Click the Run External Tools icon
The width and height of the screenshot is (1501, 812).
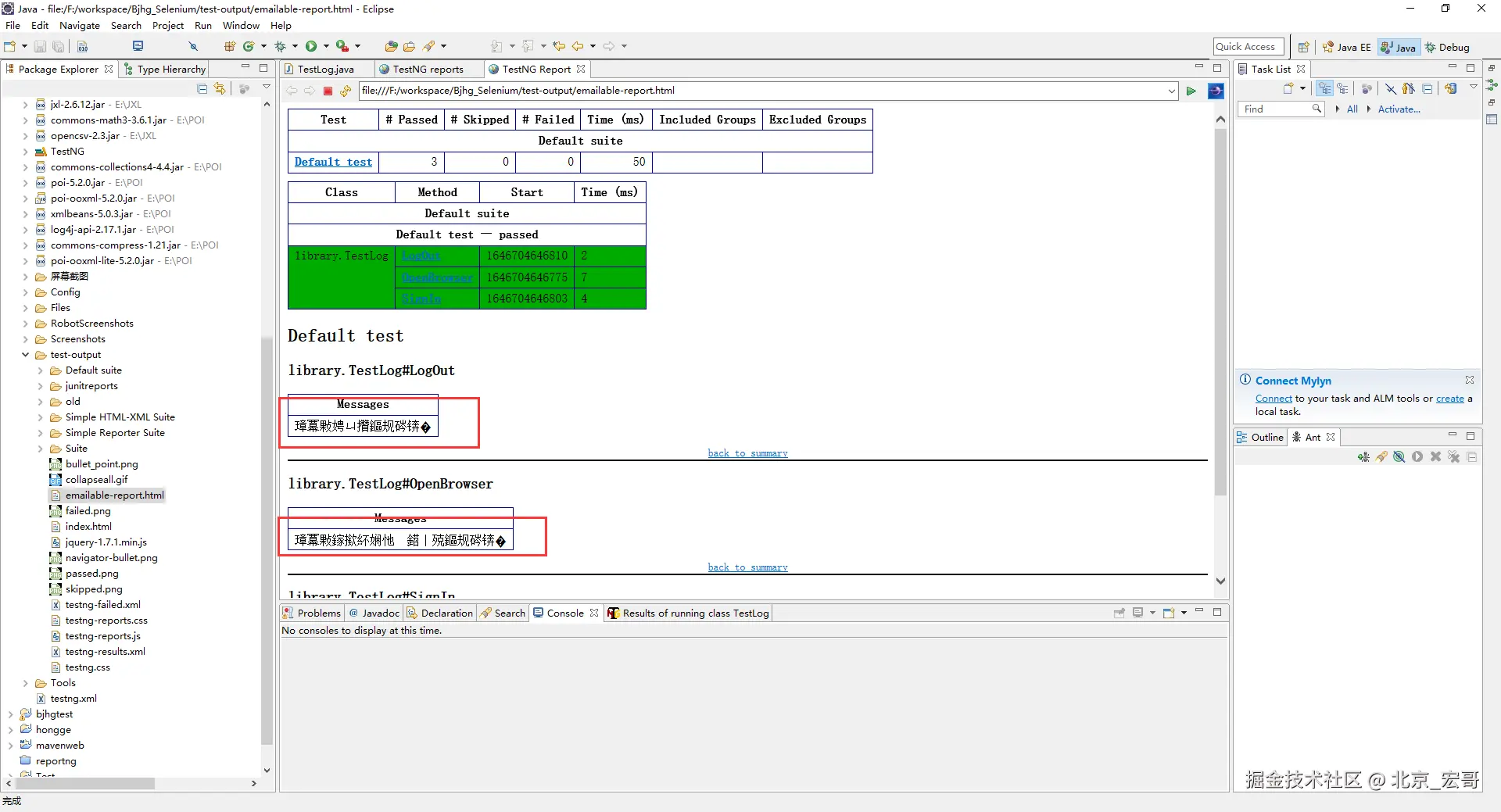[x=342, y=46]
